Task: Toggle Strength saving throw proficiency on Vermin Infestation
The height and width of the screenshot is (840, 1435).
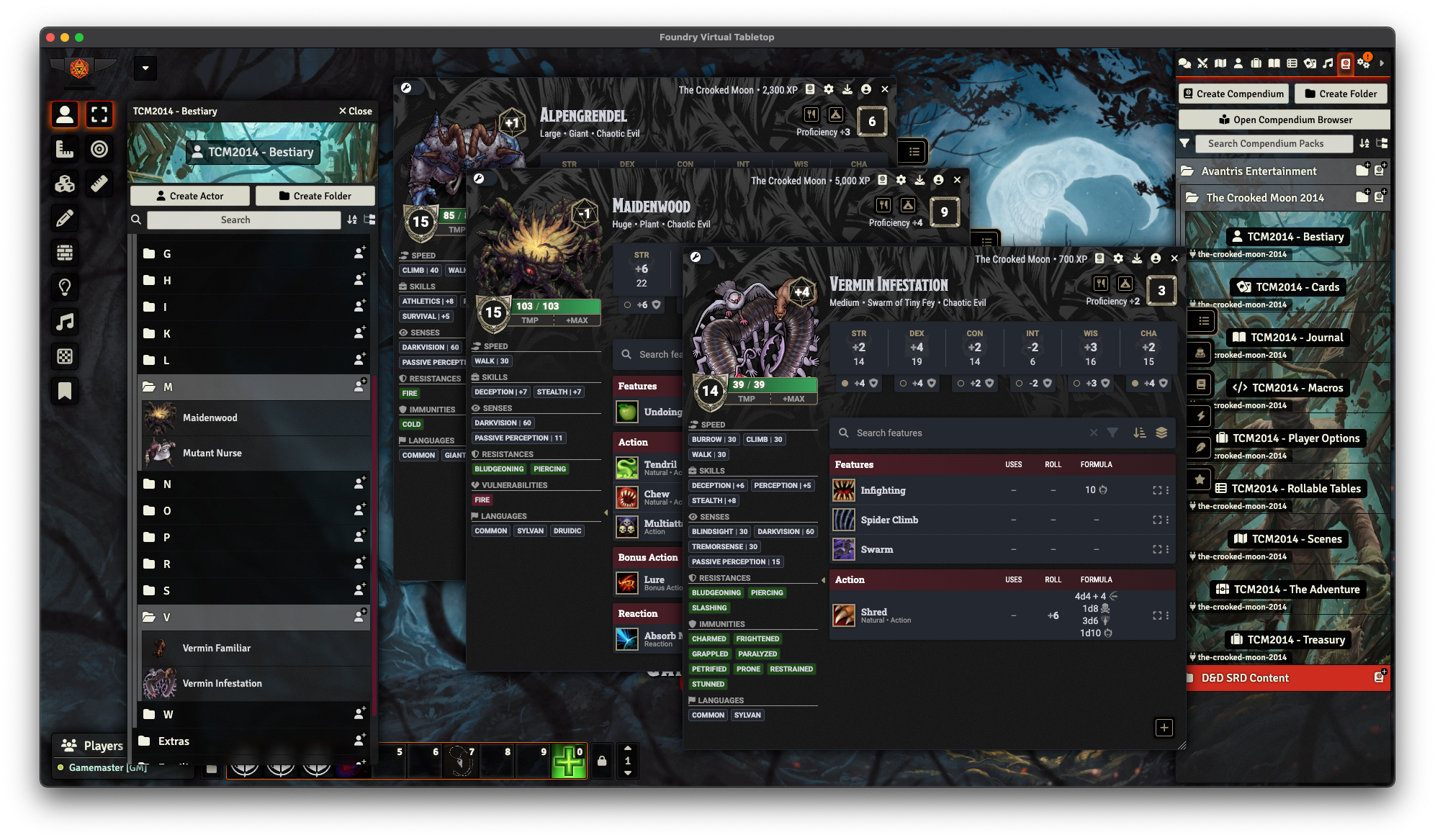Action: tap(845, 384)
